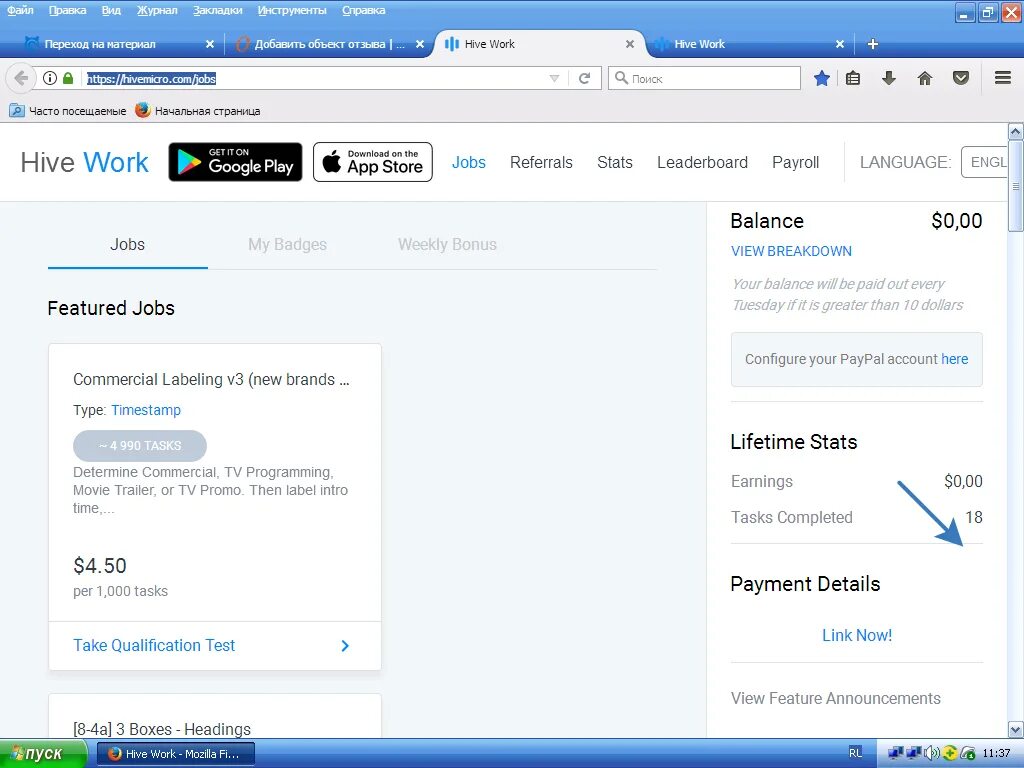Click the system clock showing 11:37

pos(996,753)
